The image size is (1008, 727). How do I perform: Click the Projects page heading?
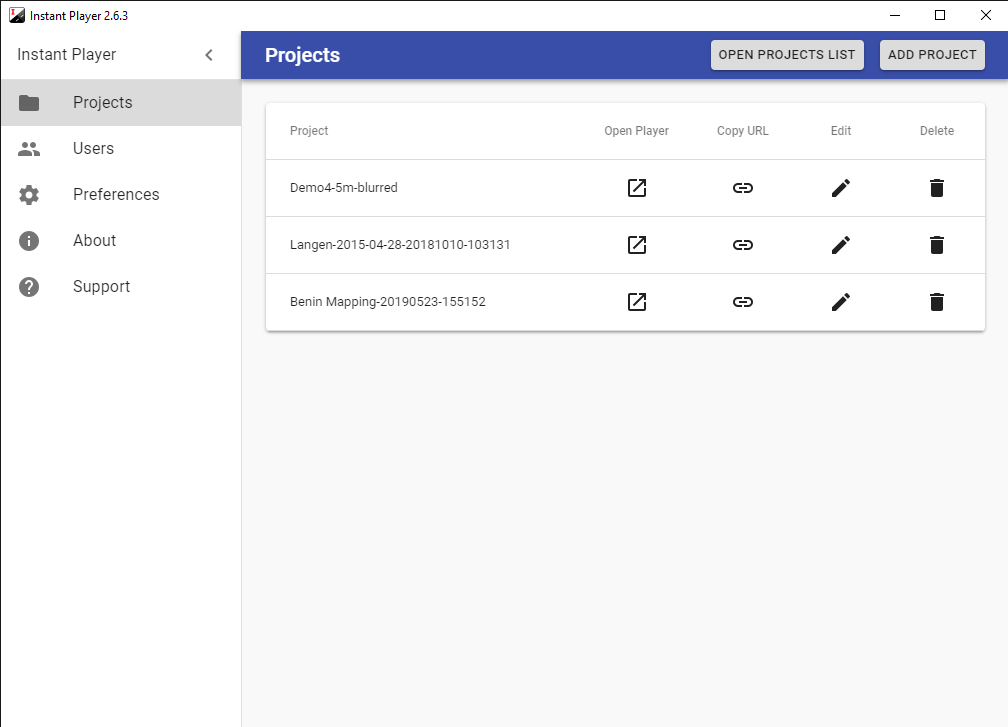click(302, 55)
